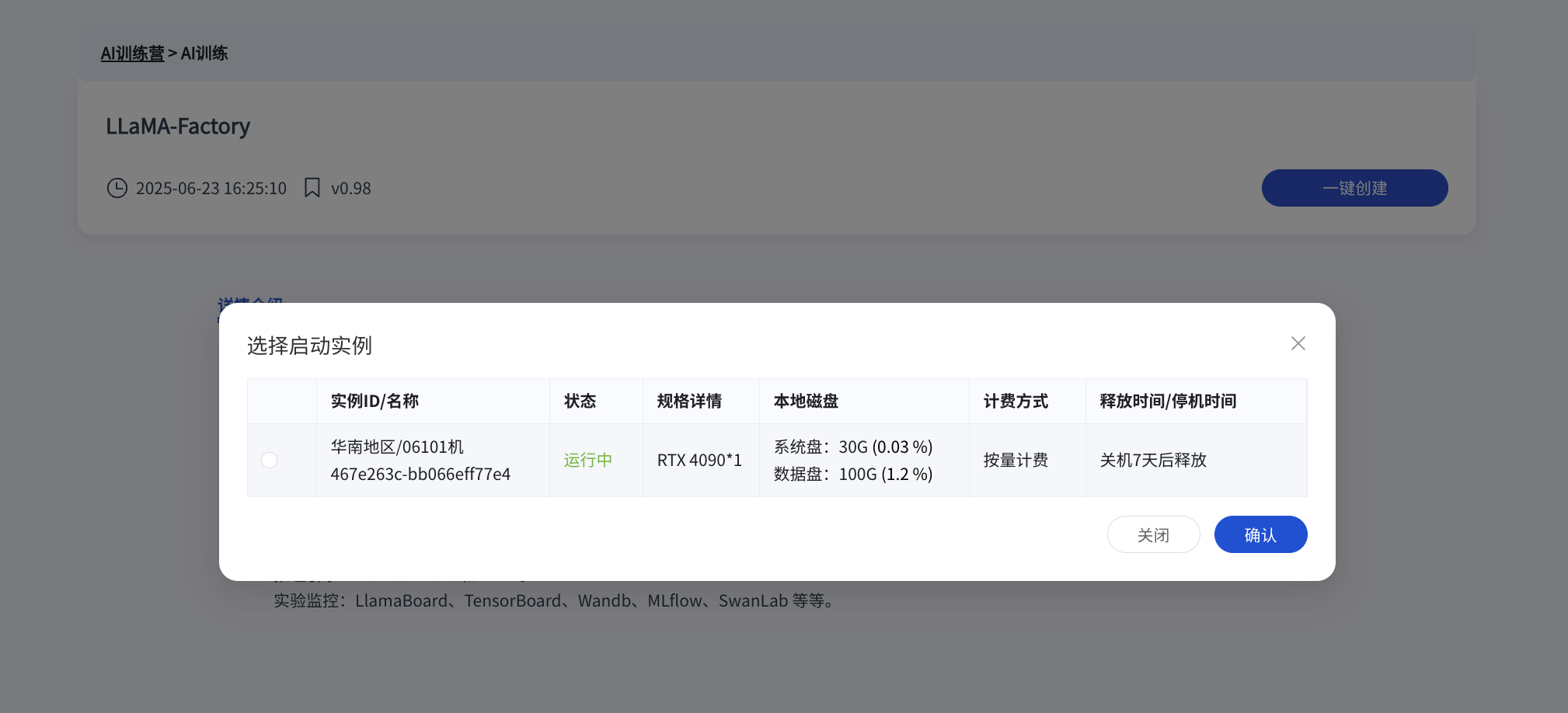This screenshot has width=1568, height=713.
Task: Click 系统盘: 30G (0.03 %) text
Action: [852, 447]
